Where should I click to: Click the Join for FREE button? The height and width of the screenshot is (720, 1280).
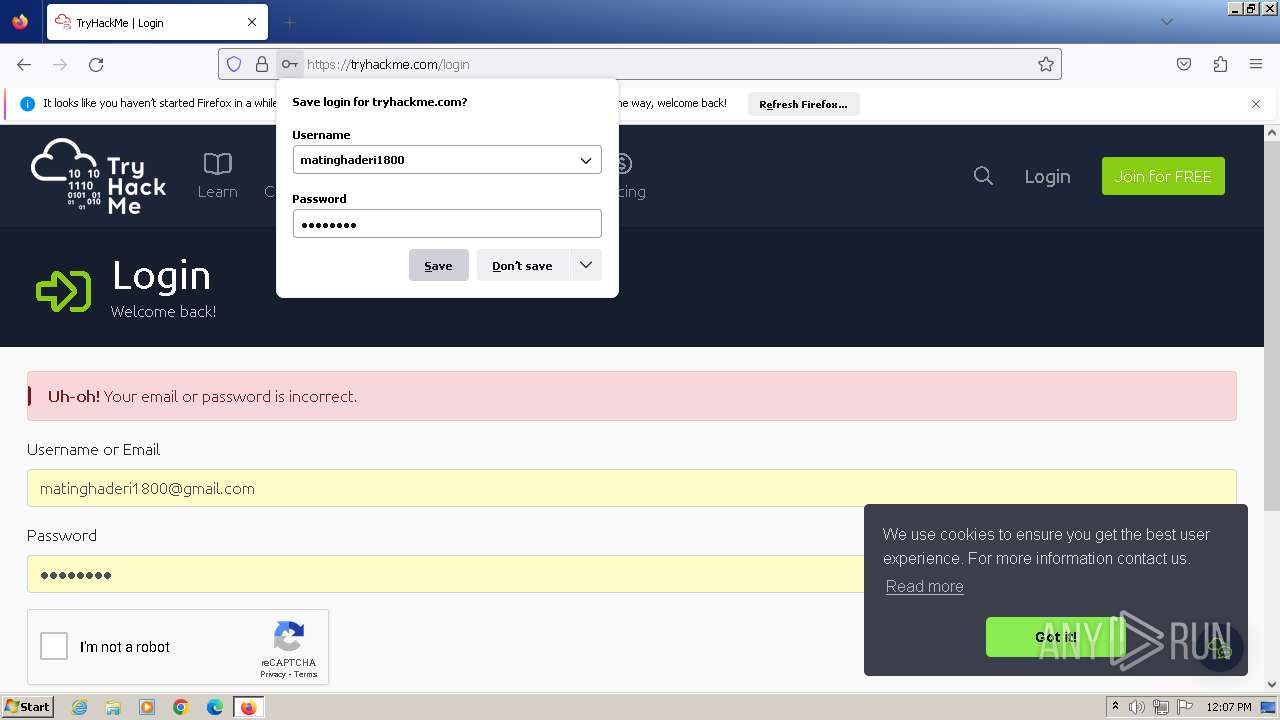(x=1163, y=176)
